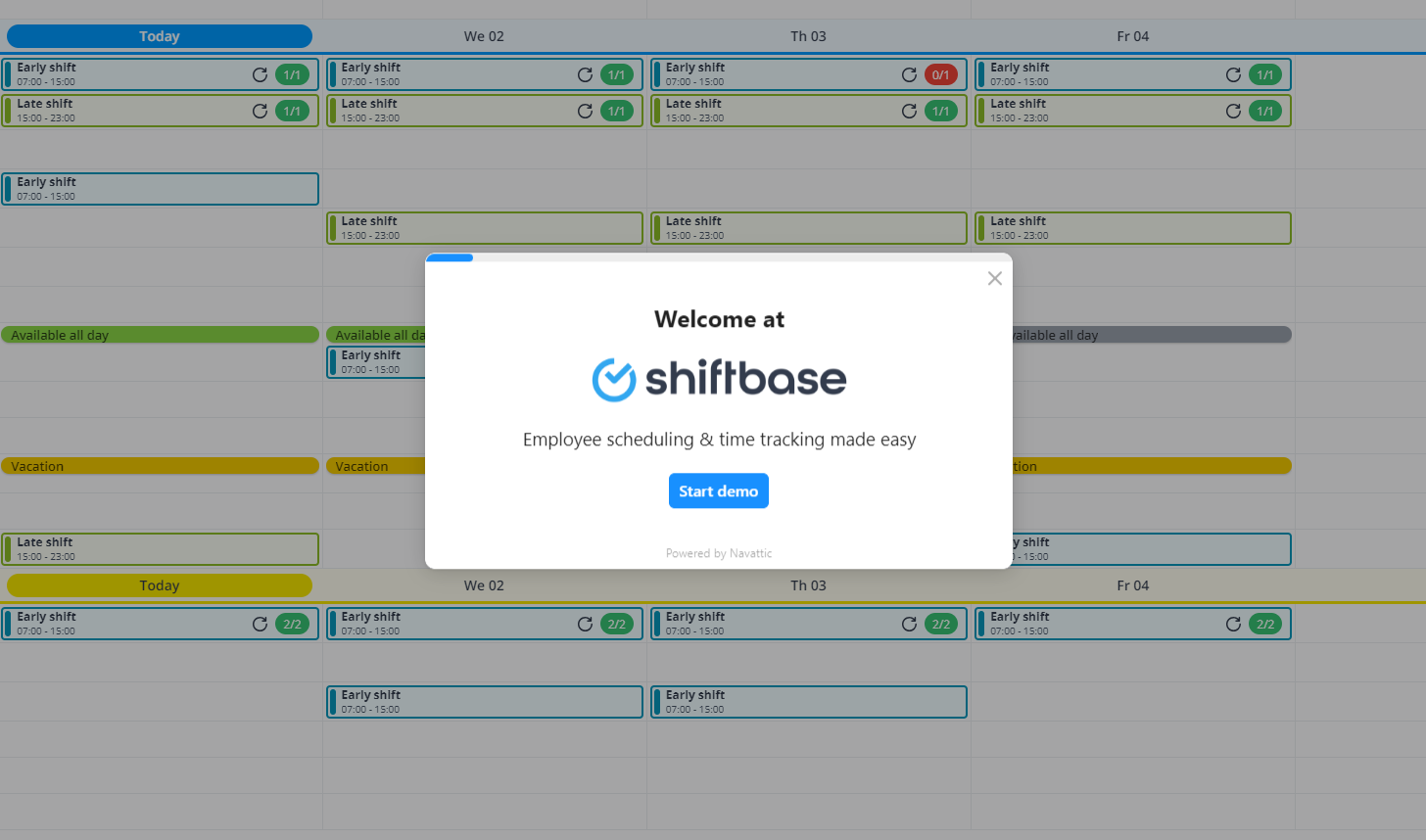Click recurring icon on We 02 Late shift 1/1
The height and width of the screenshot is (840, 1426).
[585, 111]
